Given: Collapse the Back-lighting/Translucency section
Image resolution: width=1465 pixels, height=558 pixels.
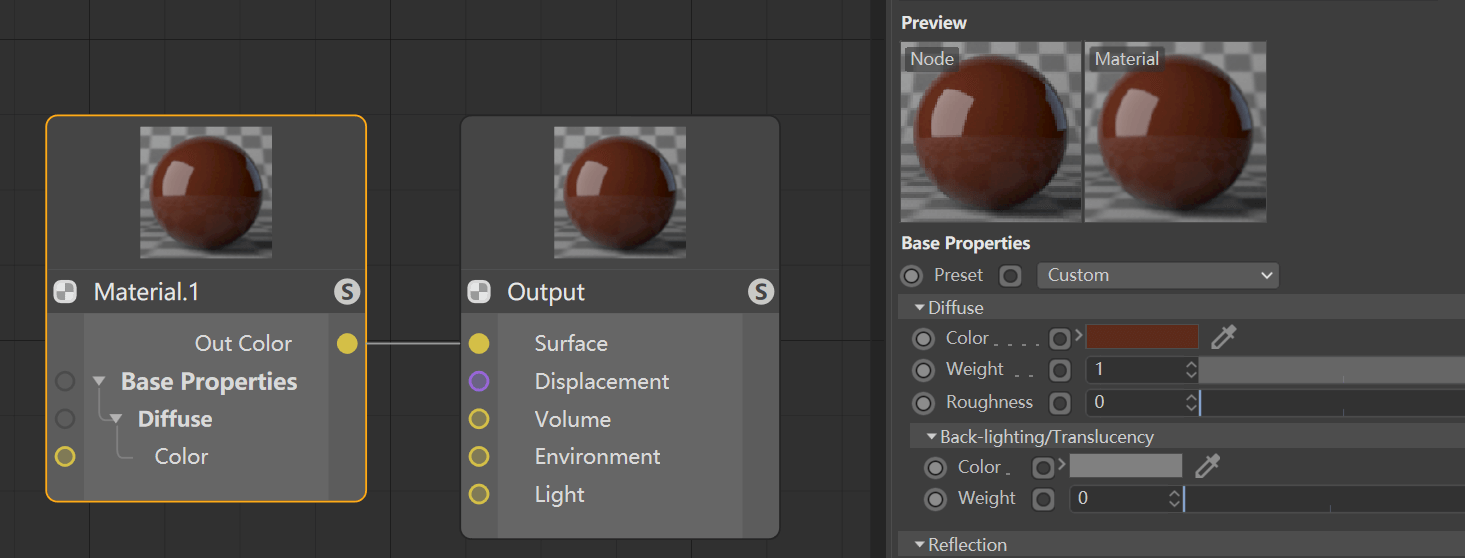Looking at the screenshot, I should click(932, 437).
